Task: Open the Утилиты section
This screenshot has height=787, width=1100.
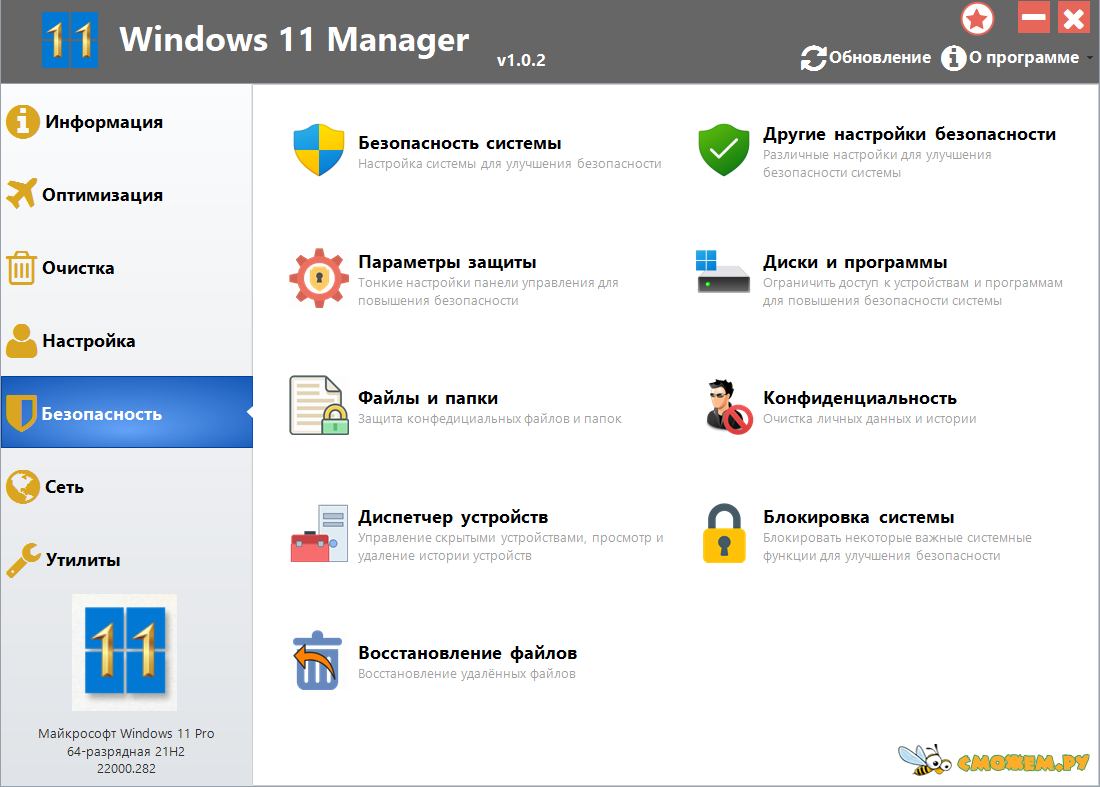Action: coord(126,560)
